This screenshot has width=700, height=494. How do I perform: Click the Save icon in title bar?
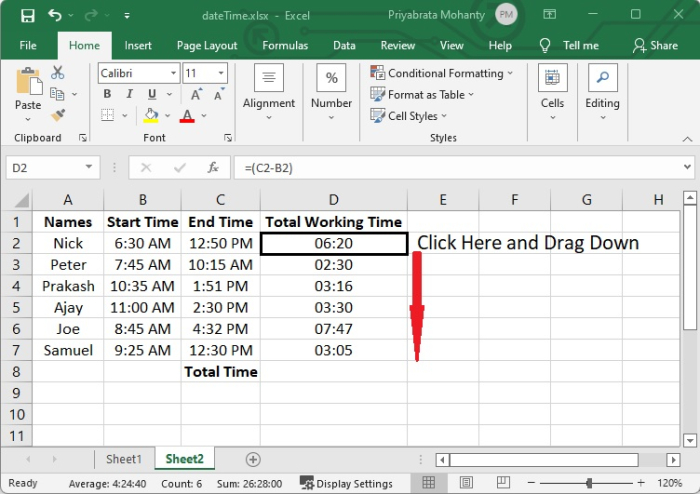coord(27,16)
